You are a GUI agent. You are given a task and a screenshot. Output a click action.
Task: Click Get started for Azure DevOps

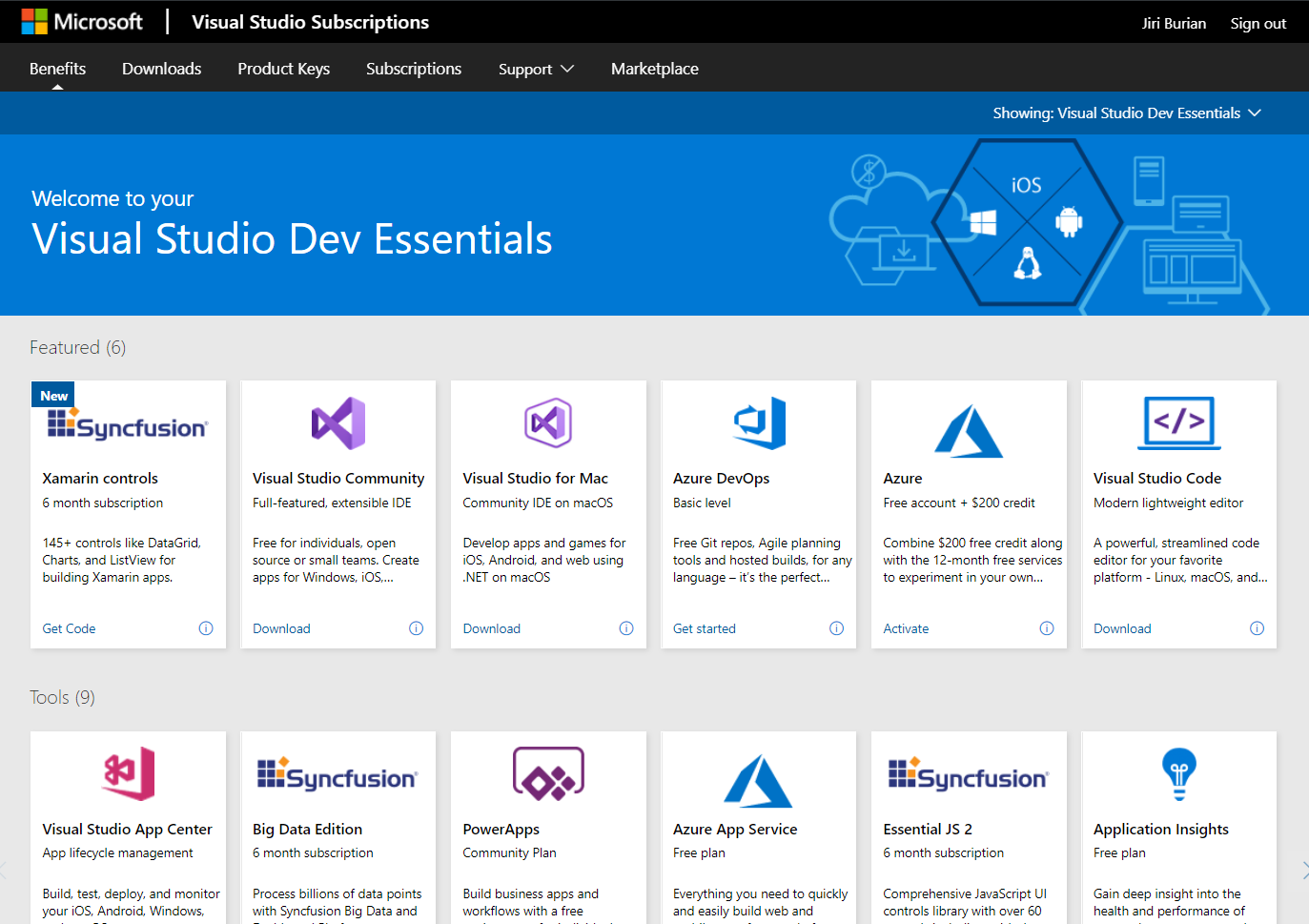[705, 628]
